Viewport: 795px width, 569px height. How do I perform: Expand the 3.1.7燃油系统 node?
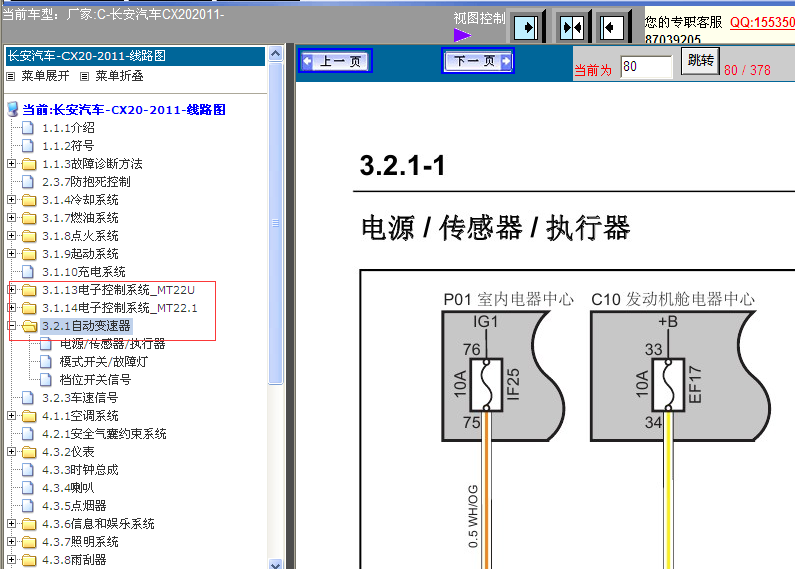(x=11, y=218)
